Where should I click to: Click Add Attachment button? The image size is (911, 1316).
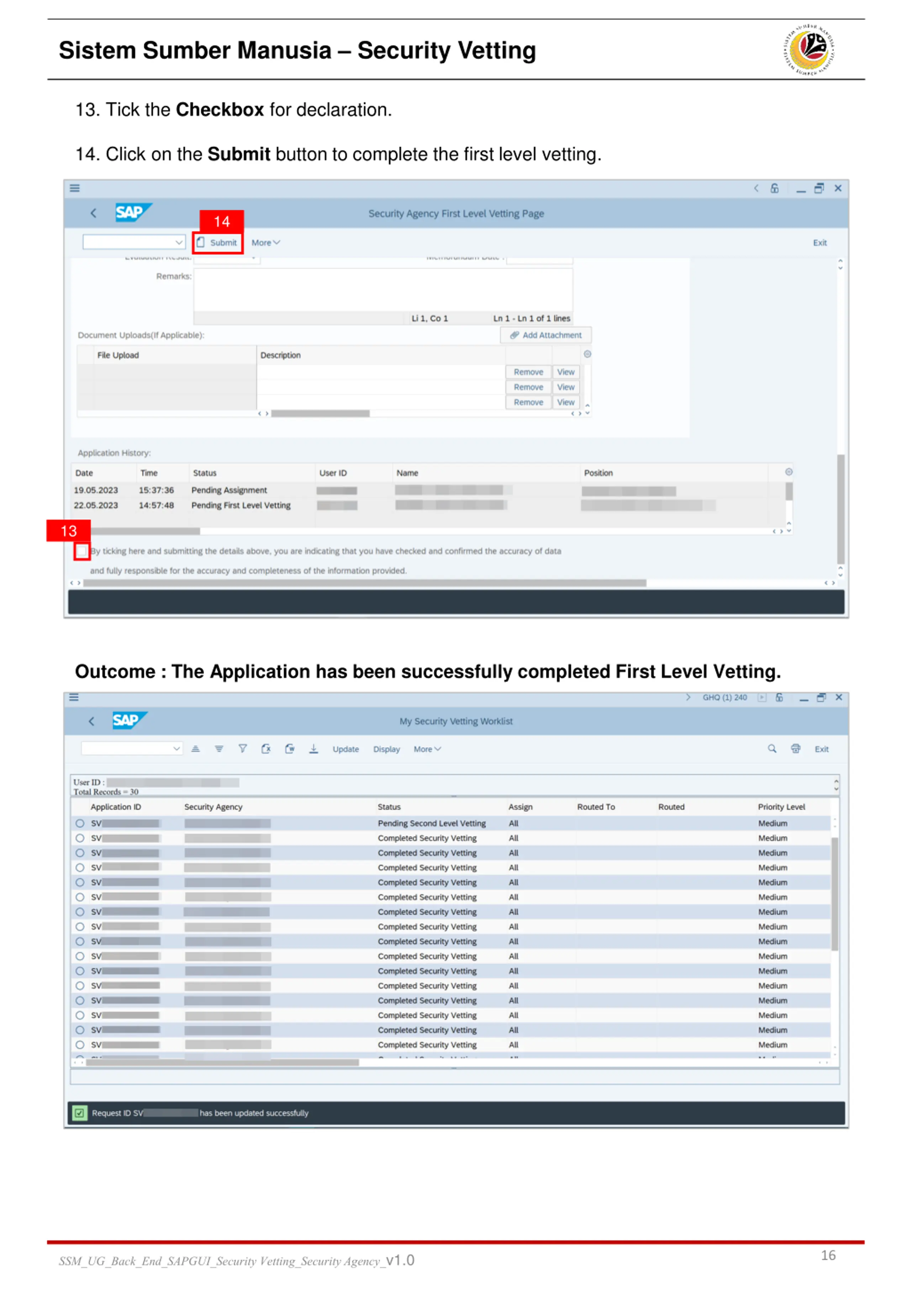click(546, 335)
